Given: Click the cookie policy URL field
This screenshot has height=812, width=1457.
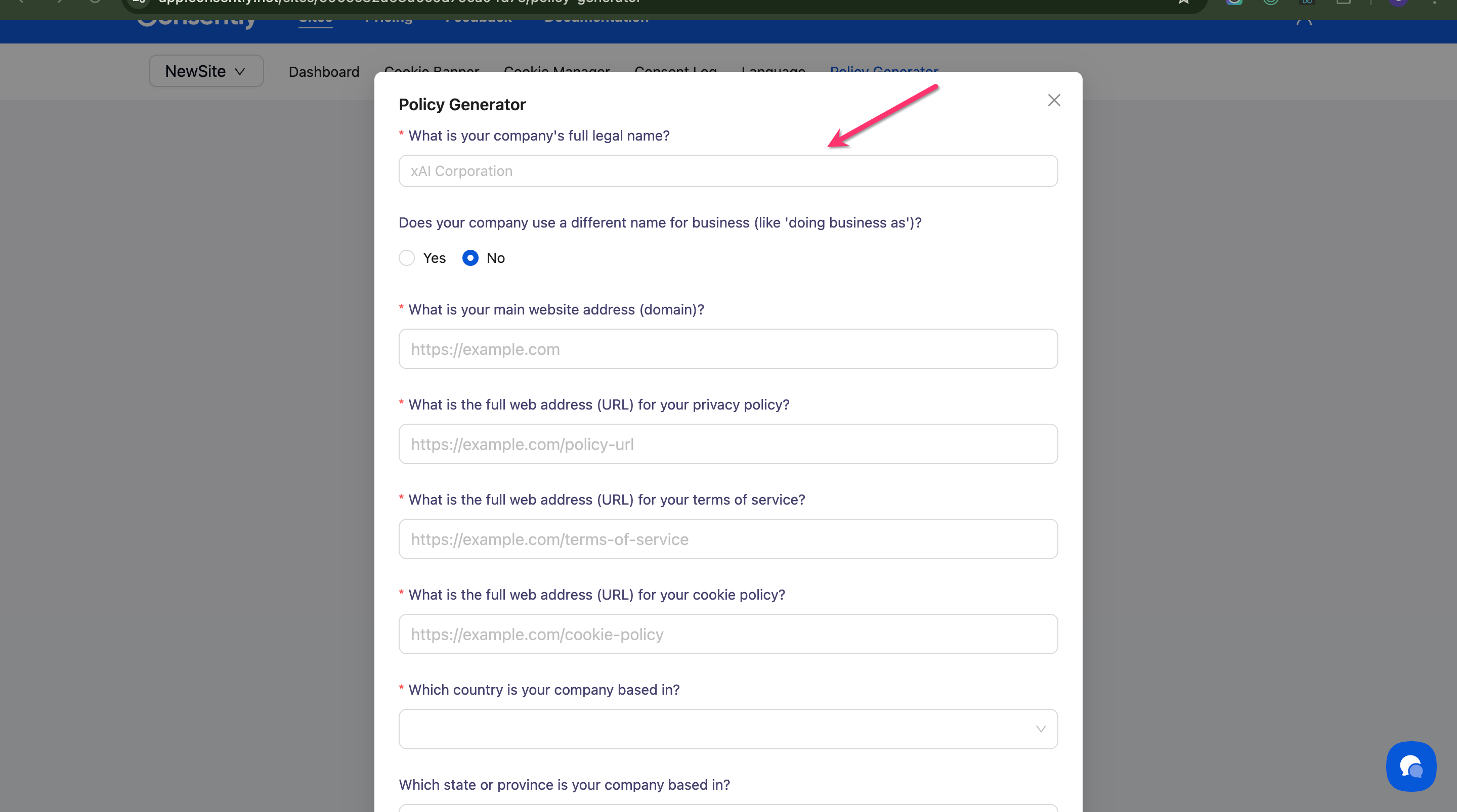Looking at the screenshot, I should click(x=727, y=634).
